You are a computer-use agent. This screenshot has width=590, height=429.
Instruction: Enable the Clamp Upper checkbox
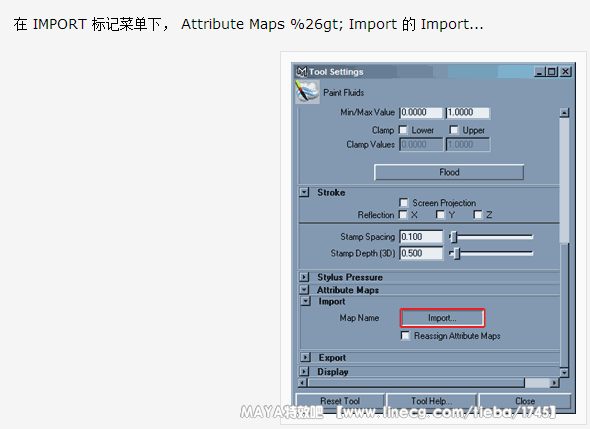tap(454, 130)
